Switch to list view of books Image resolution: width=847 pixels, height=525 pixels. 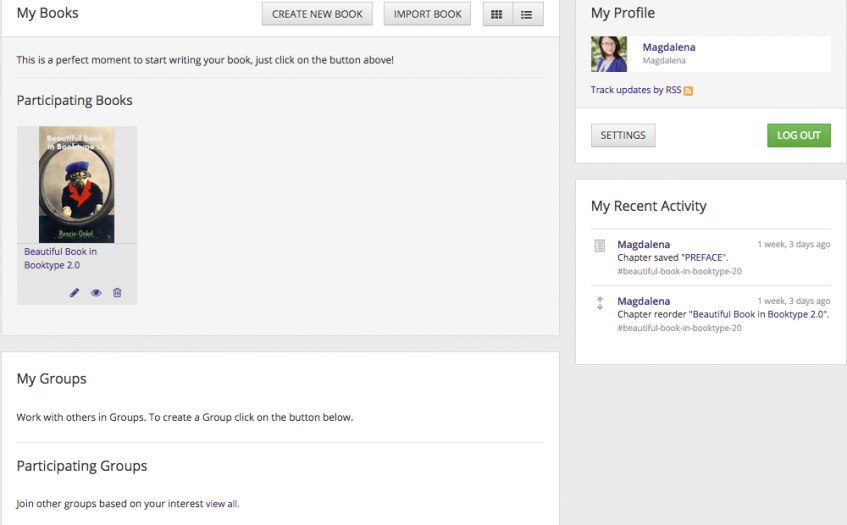(527, 14)
